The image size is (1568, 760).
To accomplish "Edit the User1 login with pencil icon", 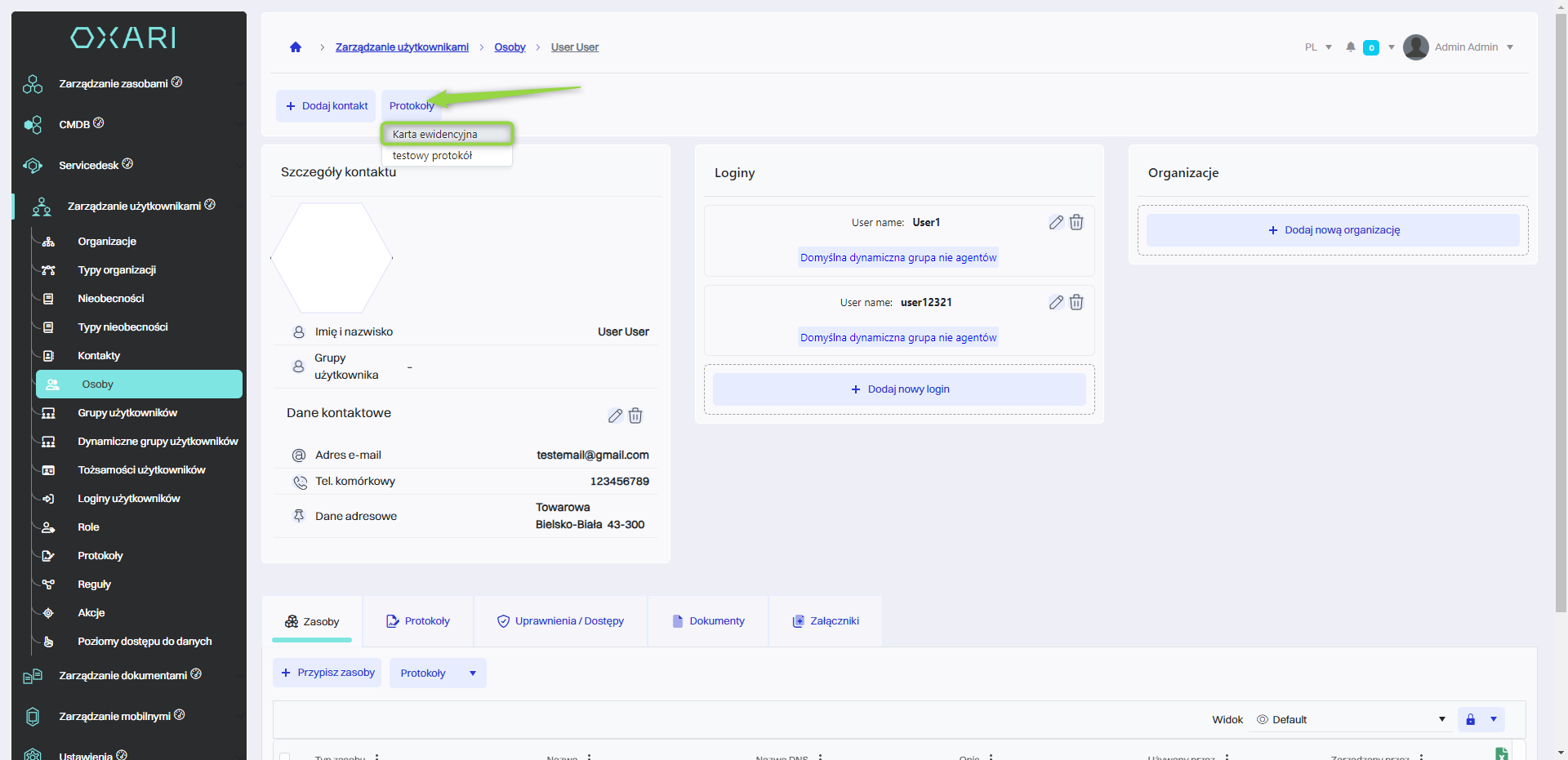I will point(1056,222).
